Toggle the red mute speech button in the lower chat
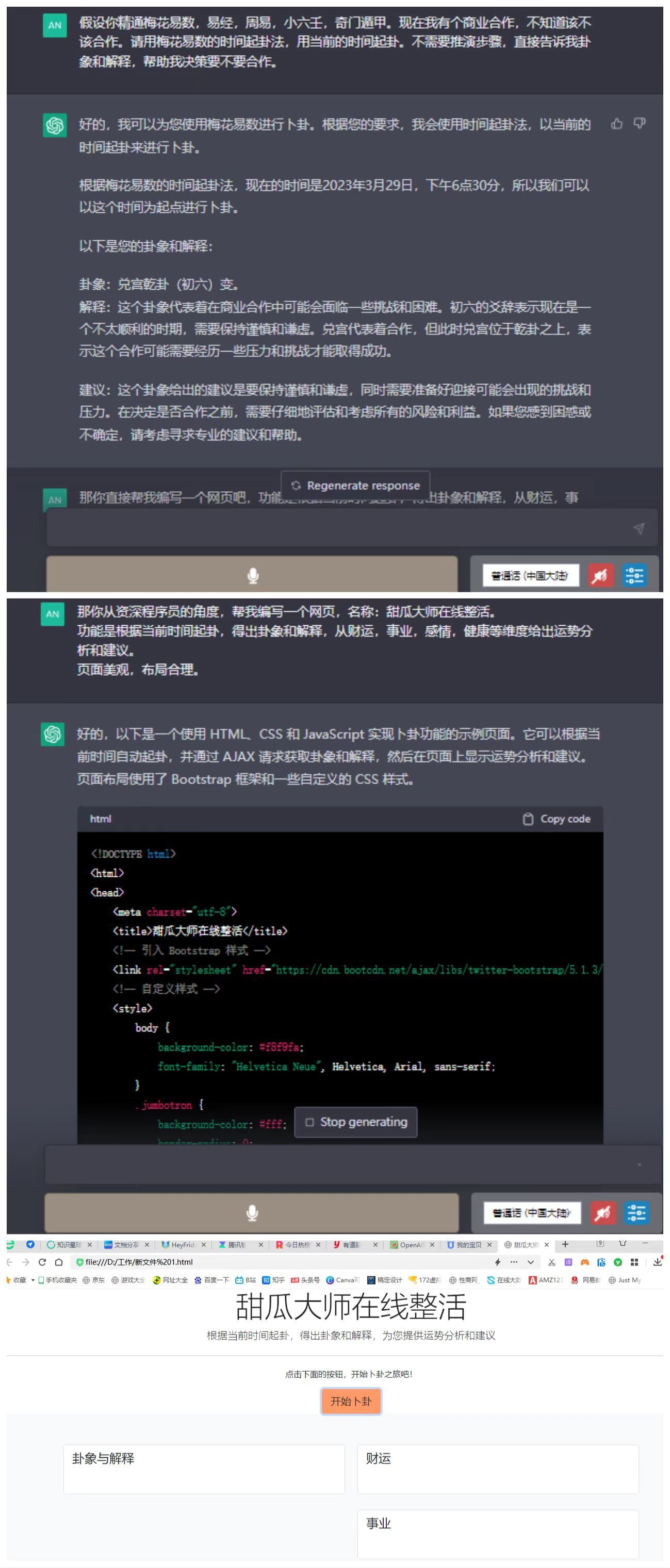 (602, 1212)
